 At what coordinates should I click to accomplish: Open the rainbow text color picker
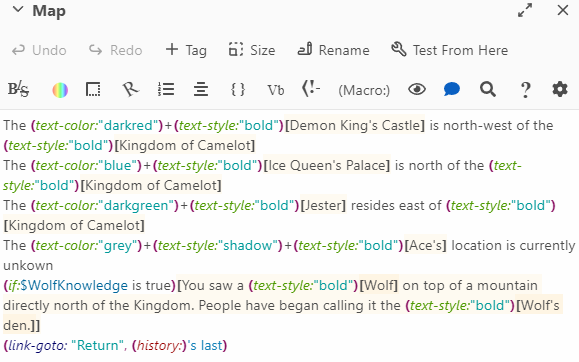60,90
